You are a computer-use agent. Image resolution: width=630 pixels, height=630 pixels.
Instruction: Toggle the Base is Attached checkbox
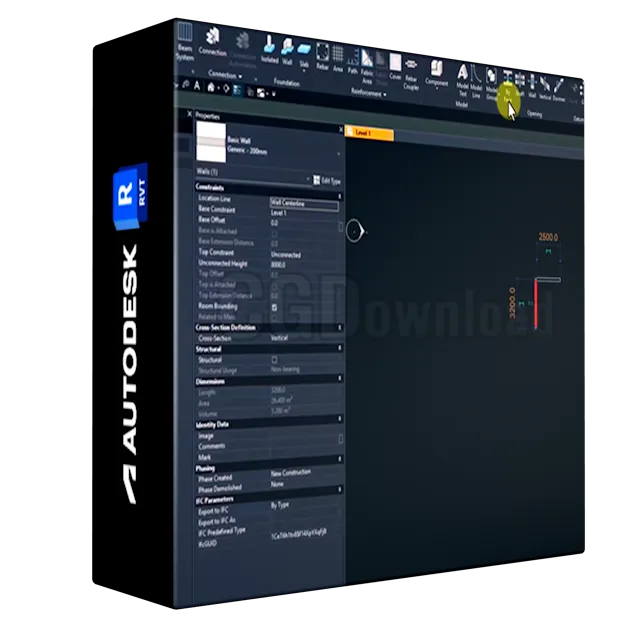point(274,234)
